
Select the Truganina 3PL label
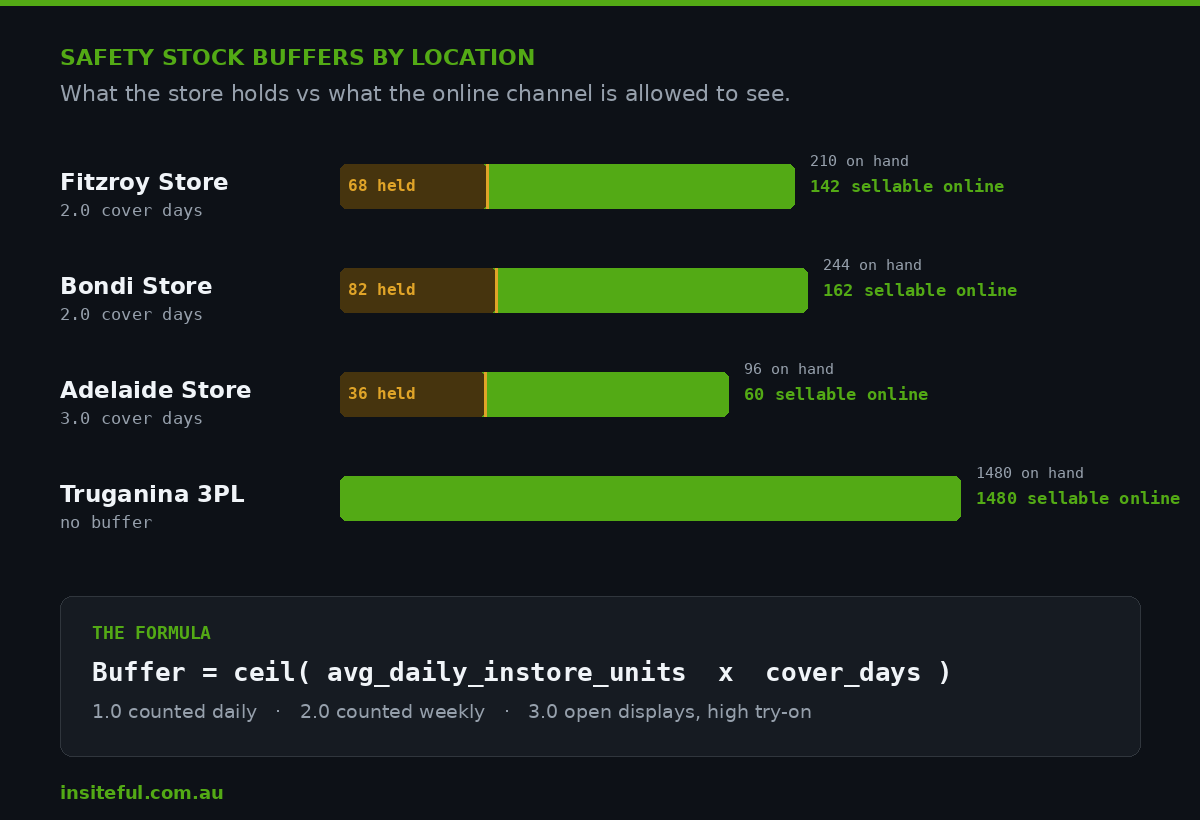(152, 495)
